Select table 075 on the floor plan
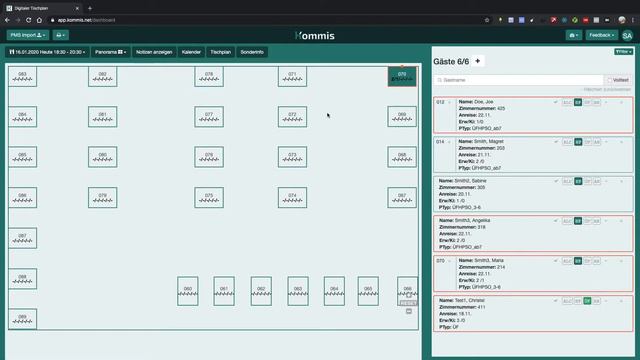Screen dimensions: 640x360 (209, 198)
